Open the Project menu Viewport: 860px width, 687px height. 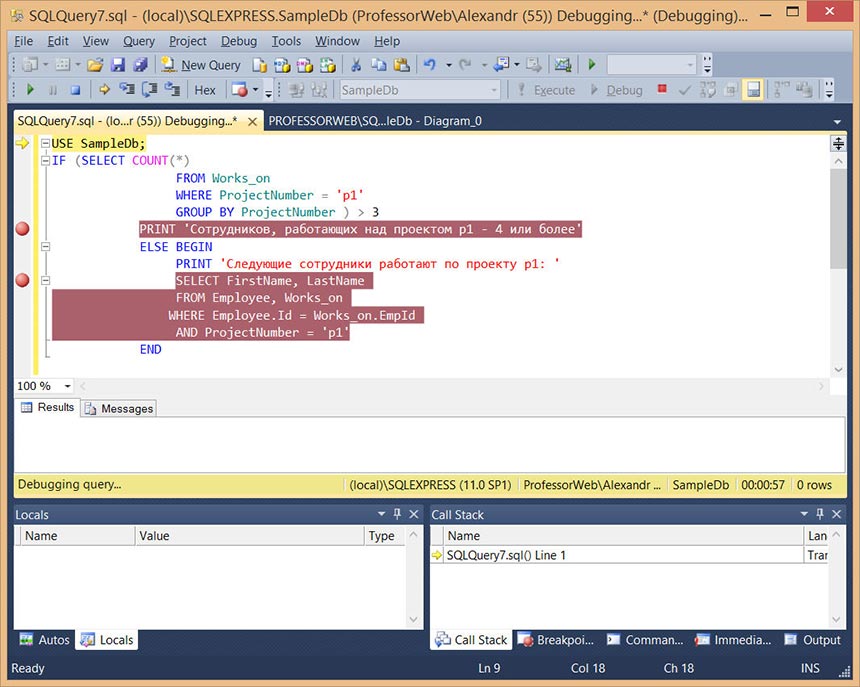pos(188,41)
